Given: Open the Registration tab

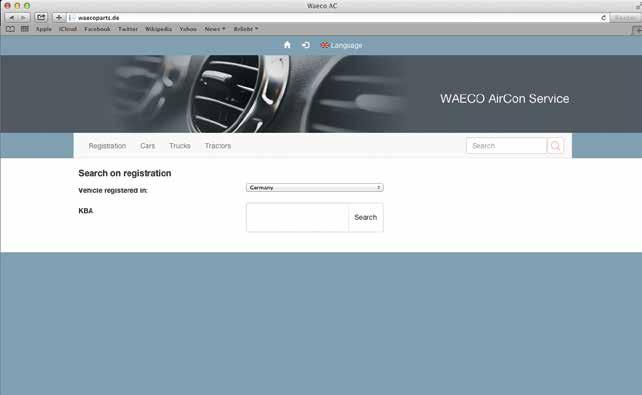Looking at the screenshot, I should pos(107,146).
